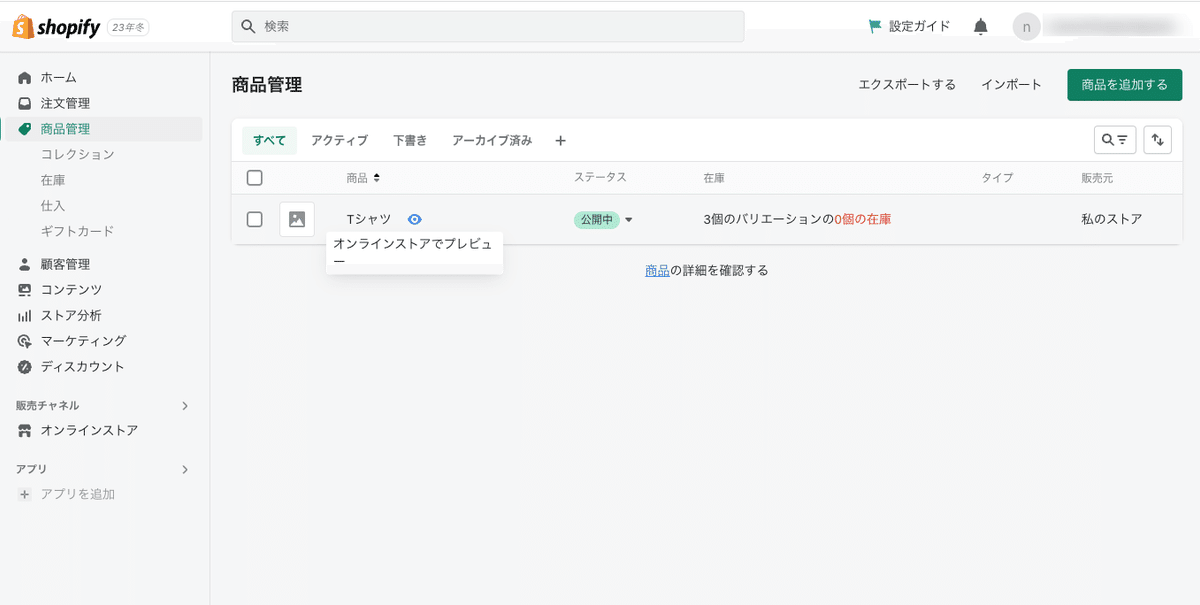Open search and filter button

(1115, 140)
